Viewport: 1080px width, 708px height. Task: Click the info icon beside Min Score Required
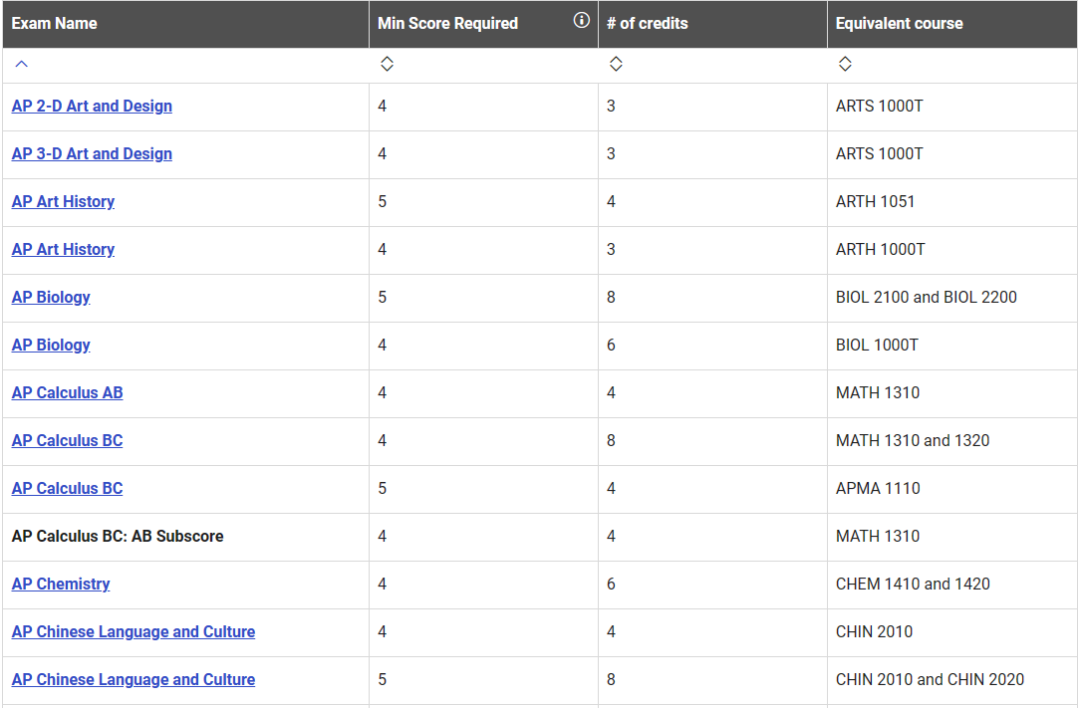click(581, 21)
